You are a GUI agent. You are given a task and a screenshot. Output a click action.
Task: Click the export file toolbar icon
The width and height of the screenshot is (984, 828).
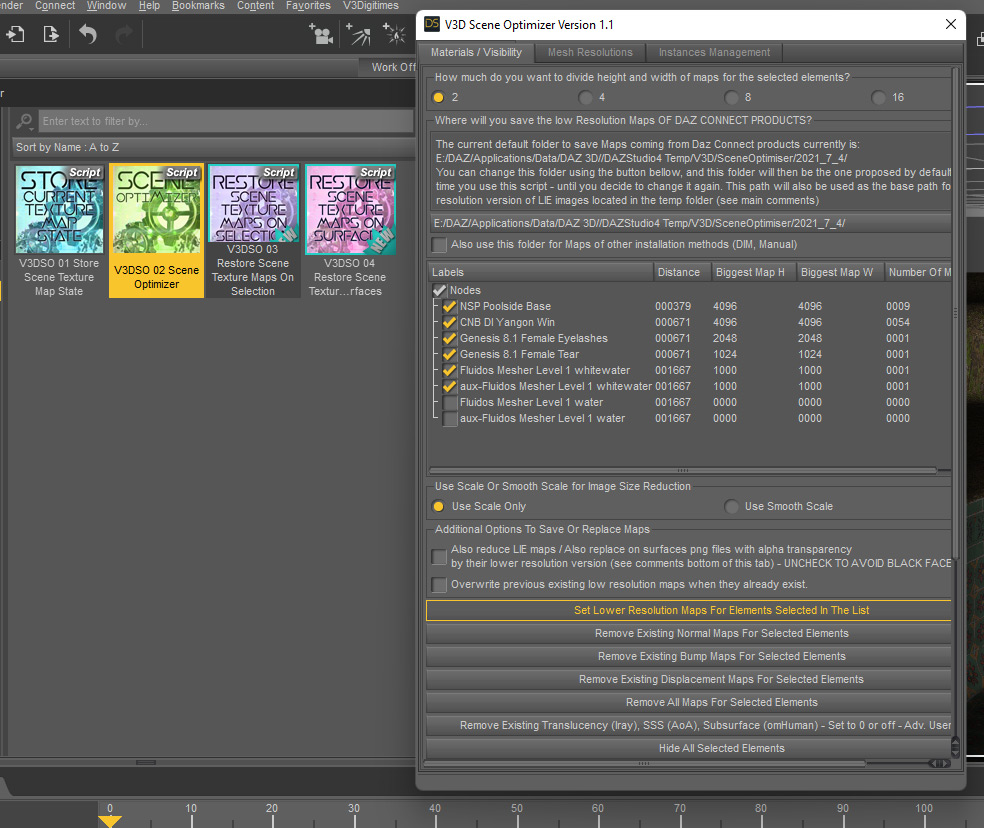[50, 34]
